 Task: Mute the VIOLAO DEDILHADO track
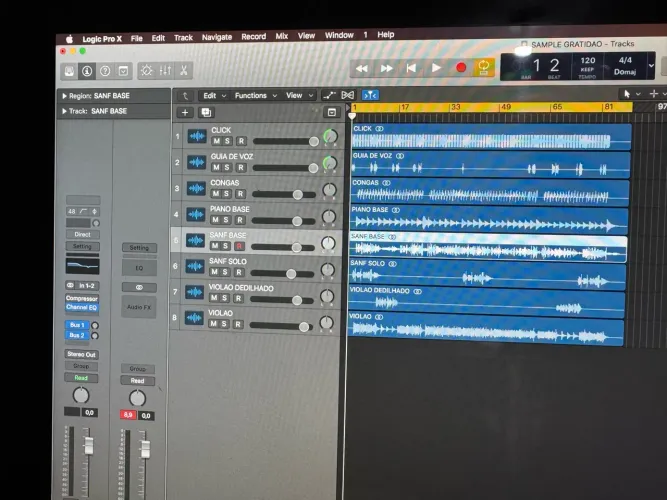click(214, 298)
